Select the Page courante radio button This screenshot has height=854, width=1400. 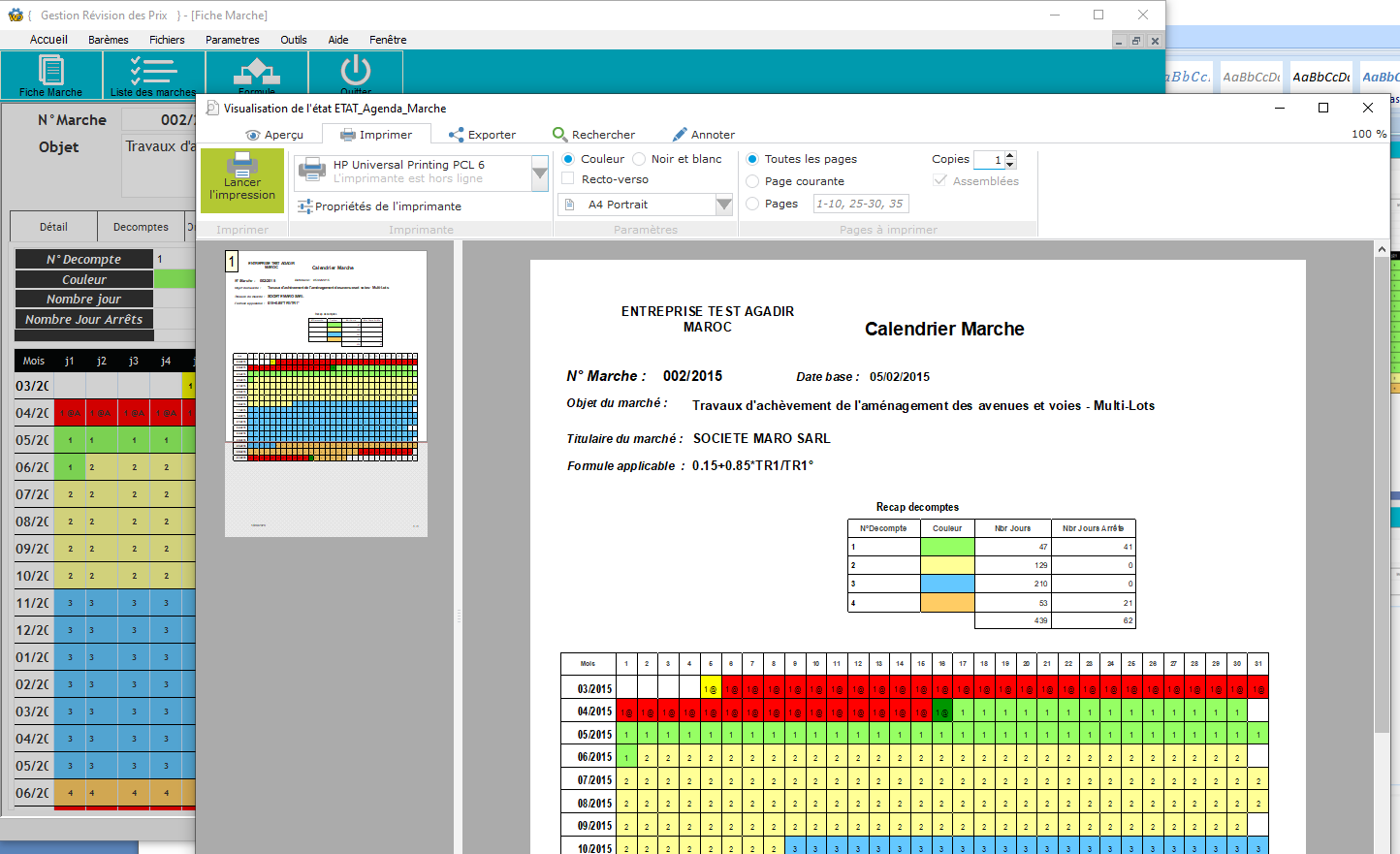tap(752, 181)
